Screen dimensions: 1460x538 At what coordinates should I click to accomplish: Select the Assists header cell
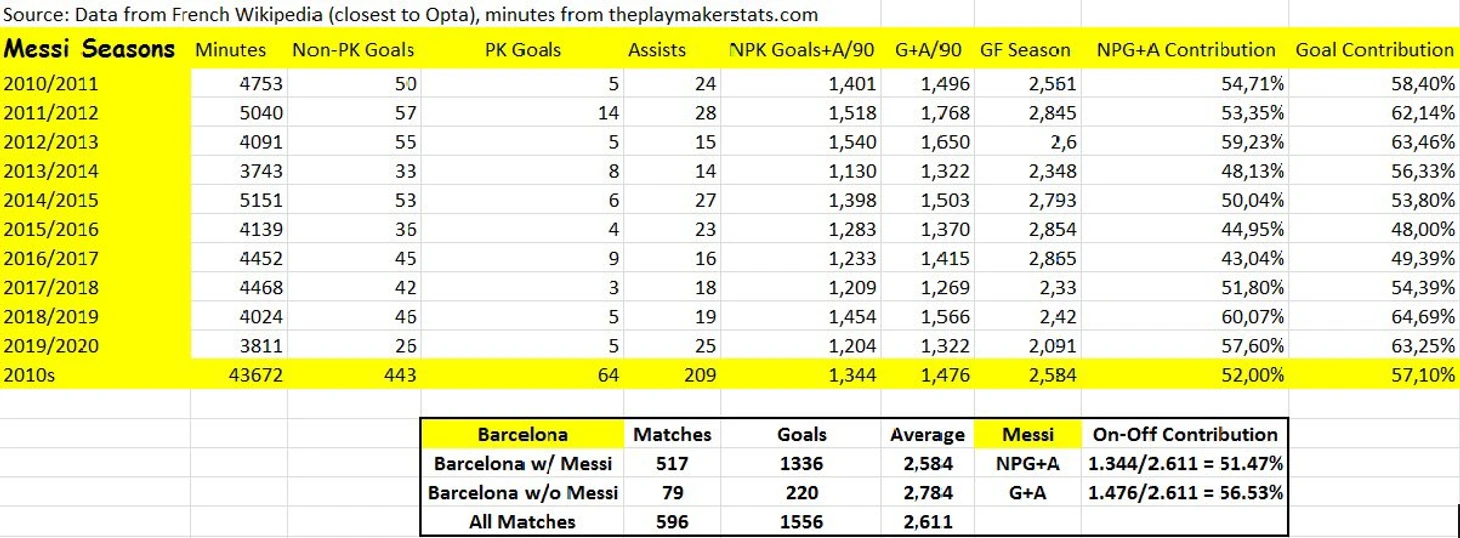(x=656, y=50)
